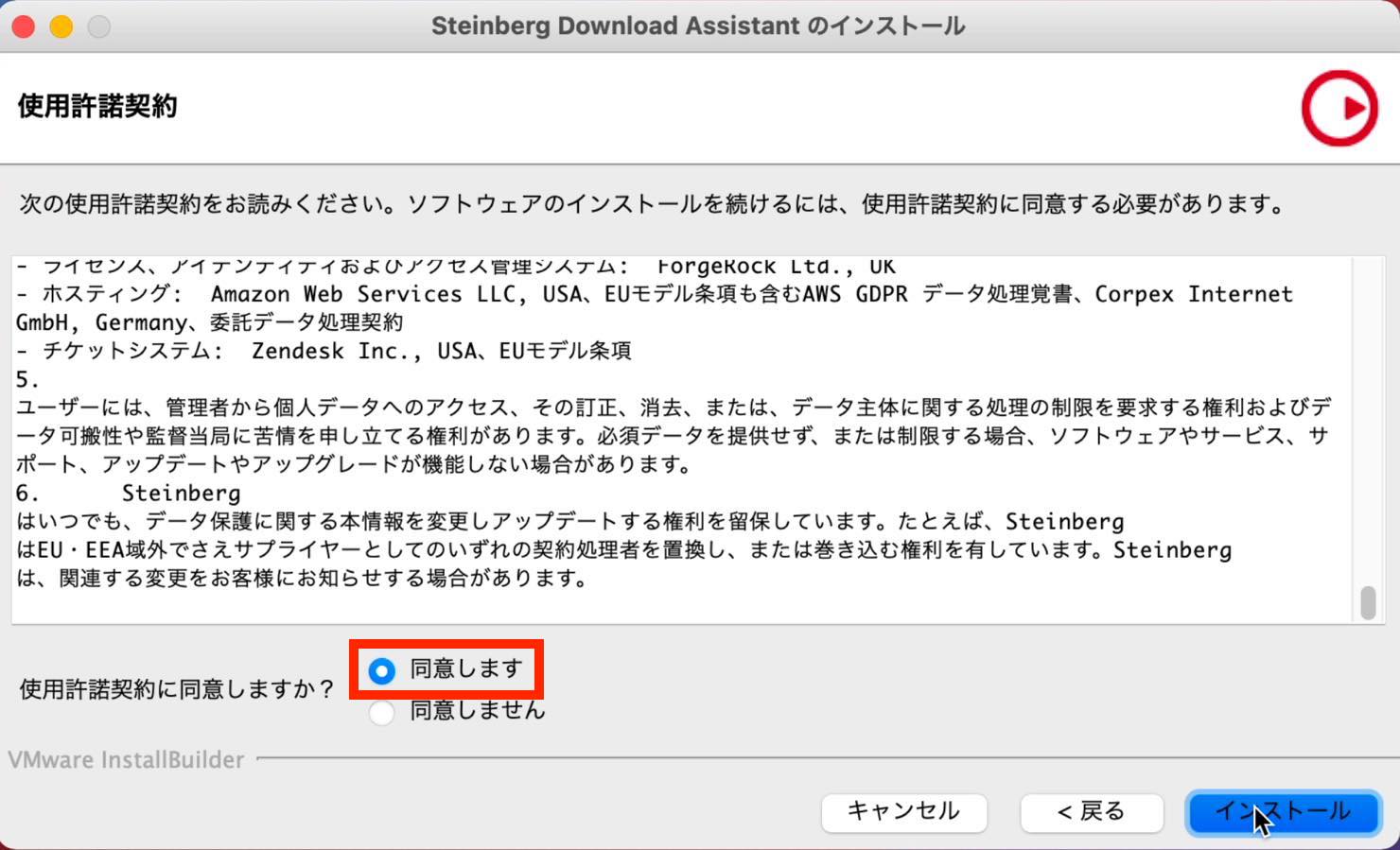This screenshot has height=850, width=1400.
Task: Click the 使用許諾契約 heading text
Action: (97, 106)
